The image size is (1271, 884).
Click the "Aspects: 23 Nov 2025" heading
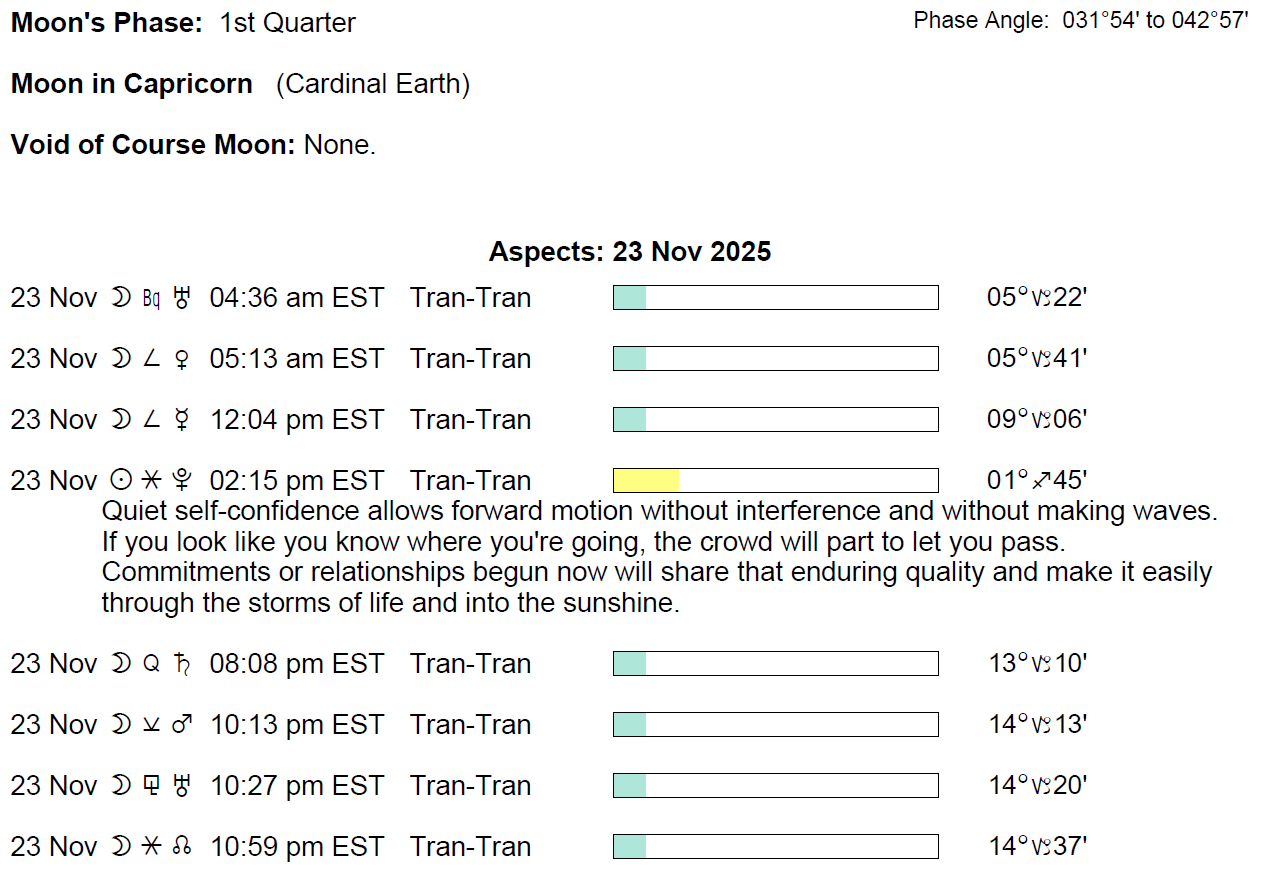[630, 251]
